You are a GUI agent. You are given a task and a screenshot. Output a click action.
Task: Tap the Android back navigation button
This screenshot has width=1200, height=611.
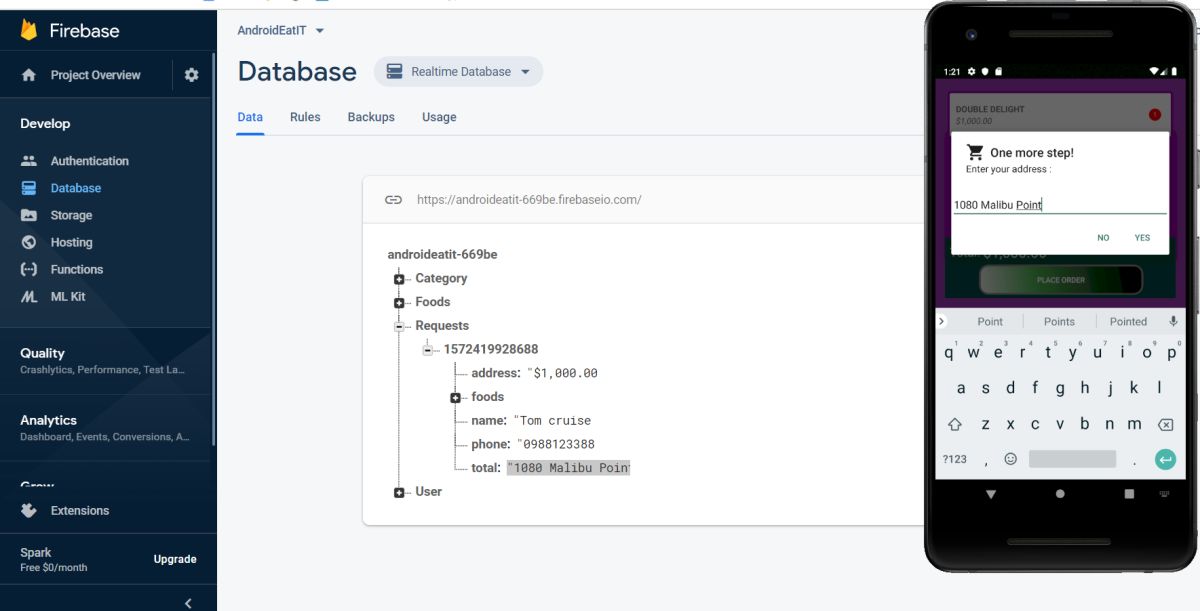[x=991, y=494]
